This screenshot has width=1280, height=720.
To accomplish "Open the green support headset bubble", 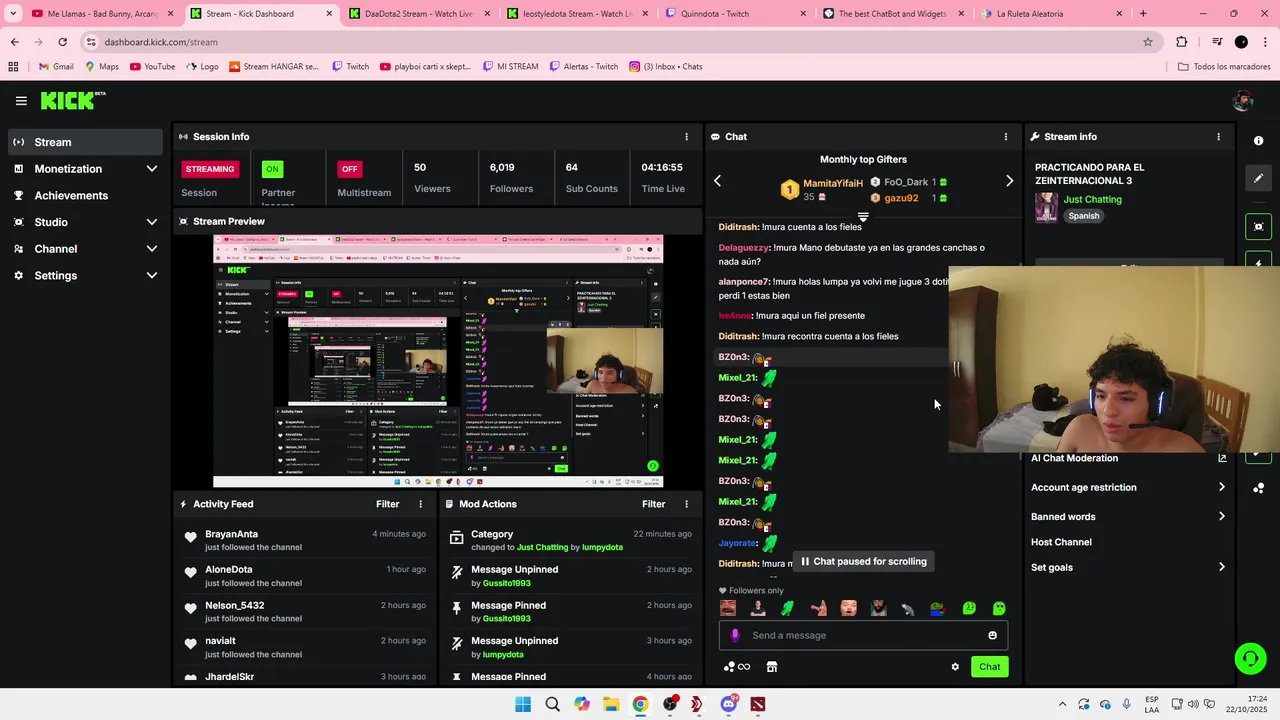I will (x=1250, y=658).
